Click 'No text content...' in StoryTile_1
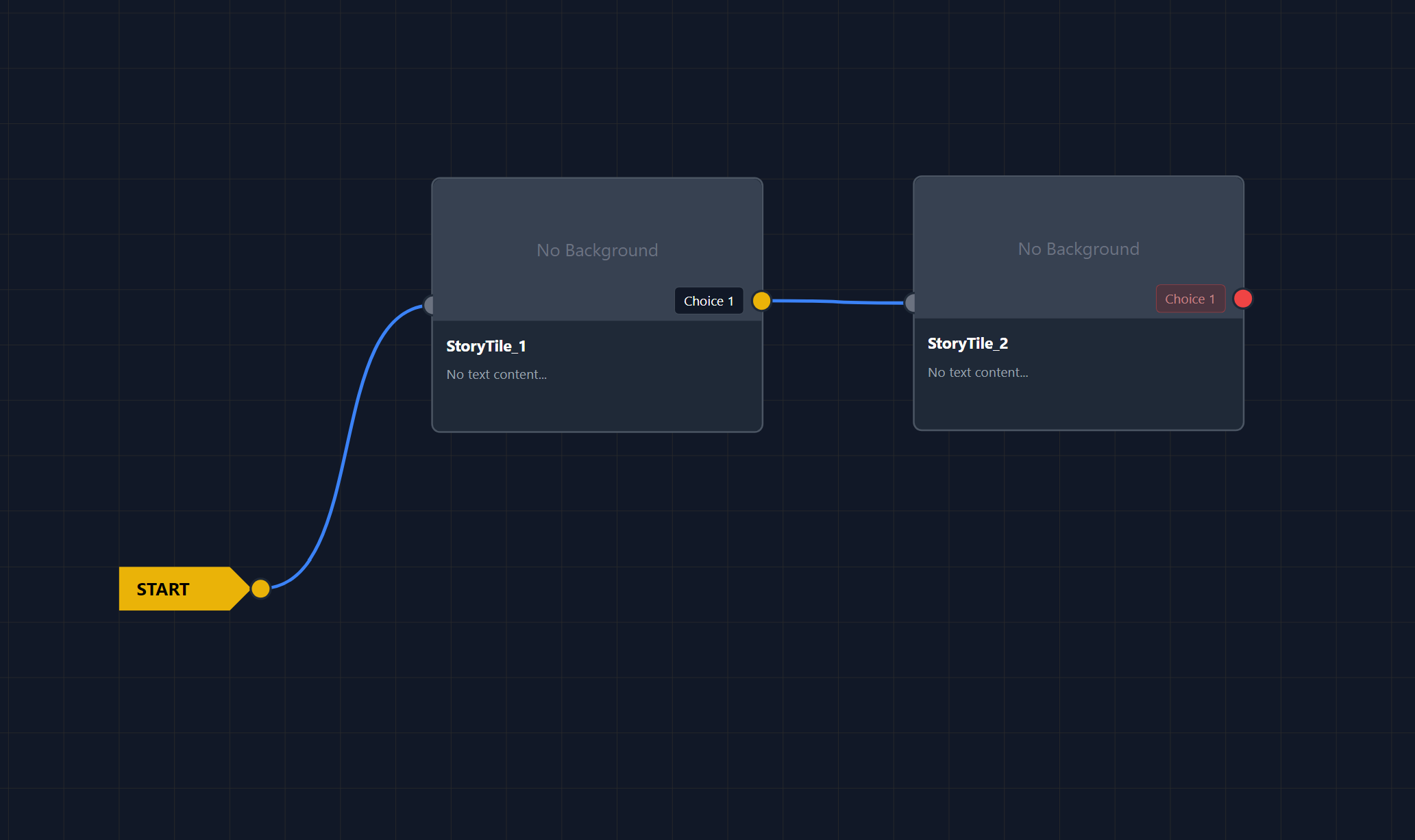Screen dimensions: 1415x840 click(x=496, y=374)
